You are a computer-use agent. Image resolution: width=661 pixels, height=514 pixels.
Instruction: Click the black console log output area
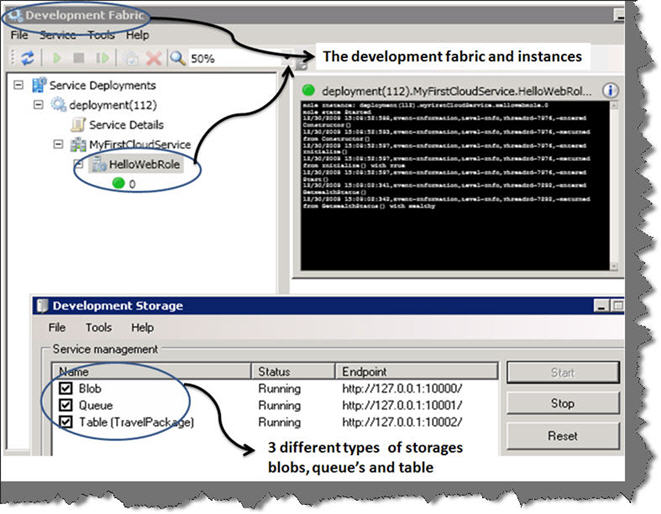(455, 186)
